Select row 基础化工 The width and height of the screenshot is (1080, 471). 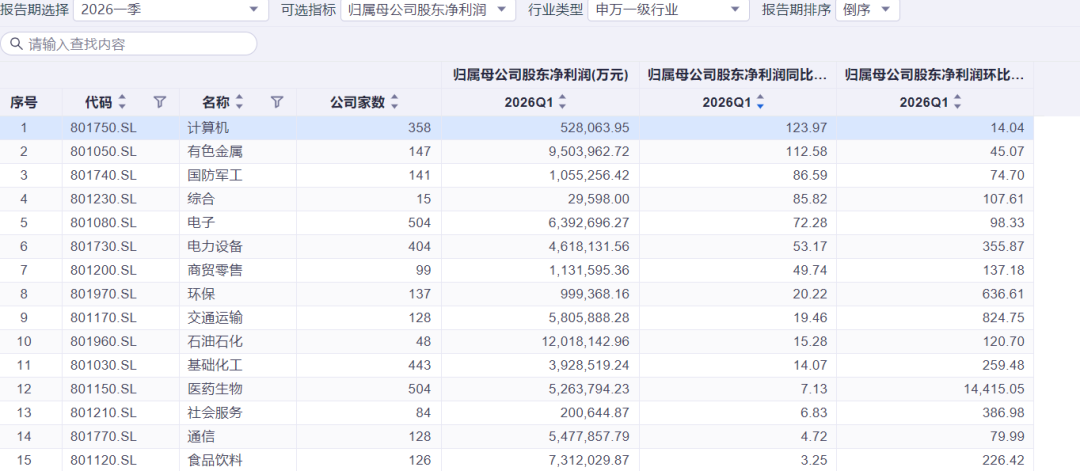517,366
